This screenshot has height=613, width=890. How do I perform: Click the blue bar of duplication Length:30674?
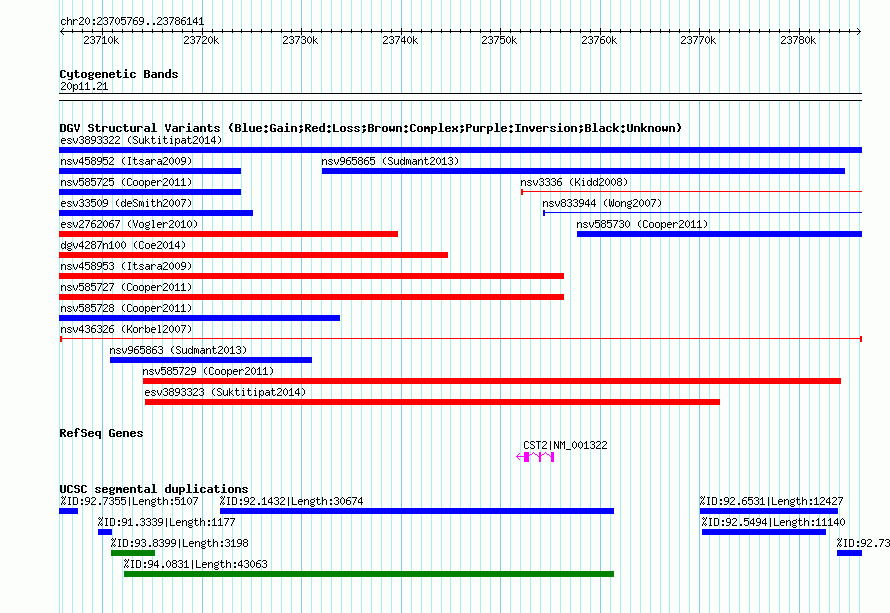[417, 511]
